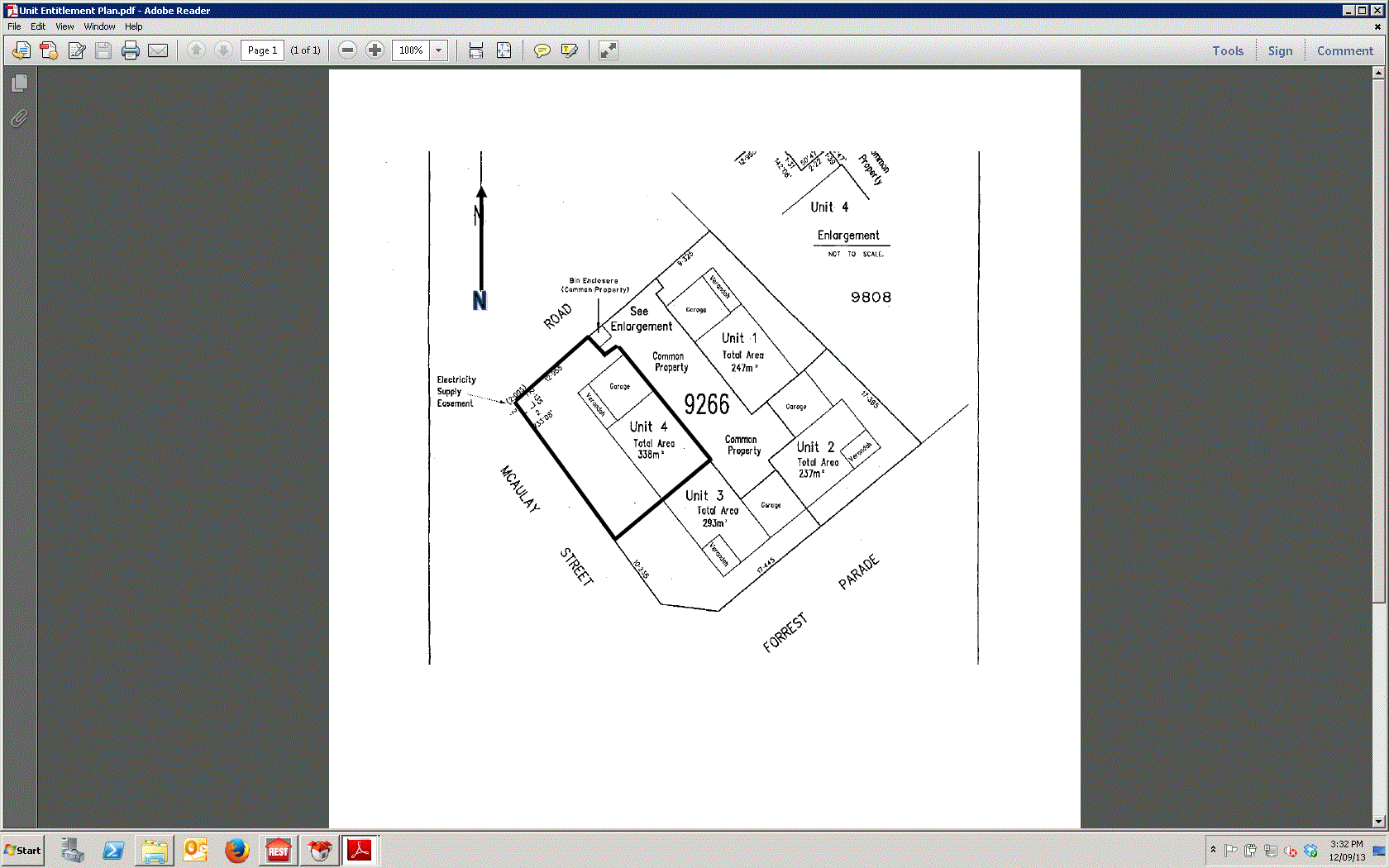1389x868 pixels.
Task: Open the Tools pane
Action: [1228, 50]
